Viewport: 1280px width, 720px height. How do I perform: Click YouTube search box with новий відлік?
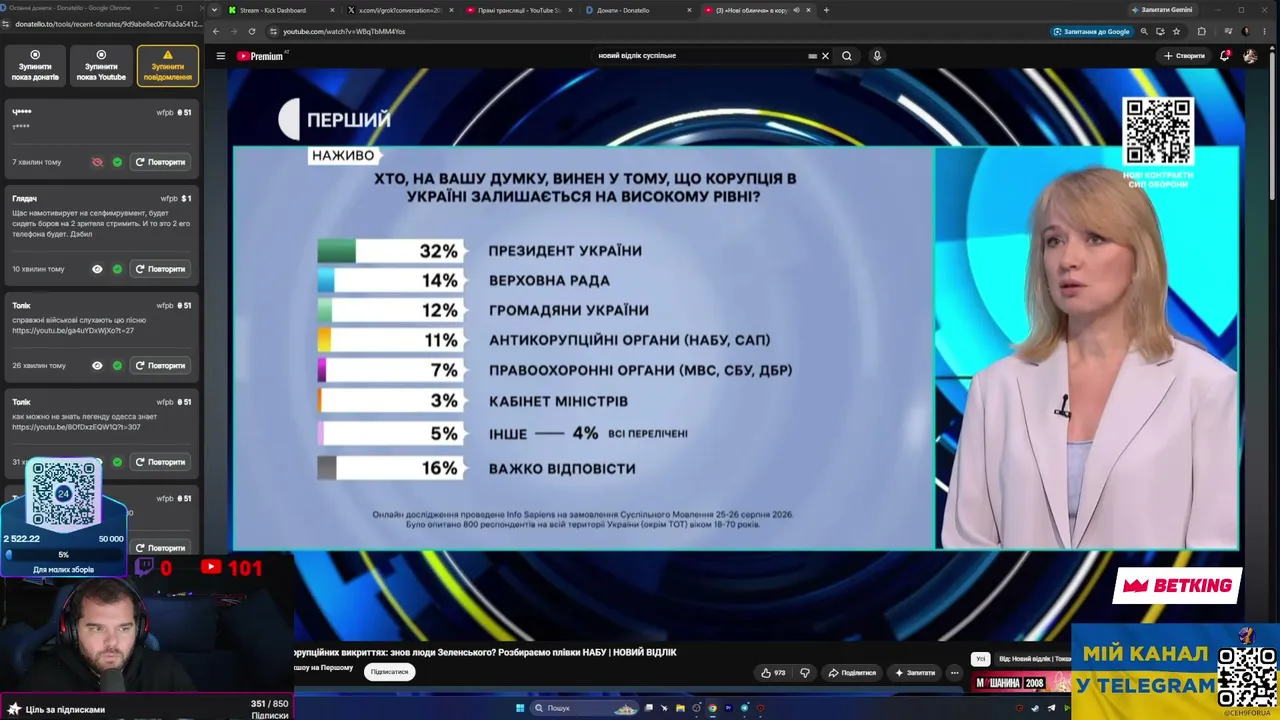click(x=700, y=56)
